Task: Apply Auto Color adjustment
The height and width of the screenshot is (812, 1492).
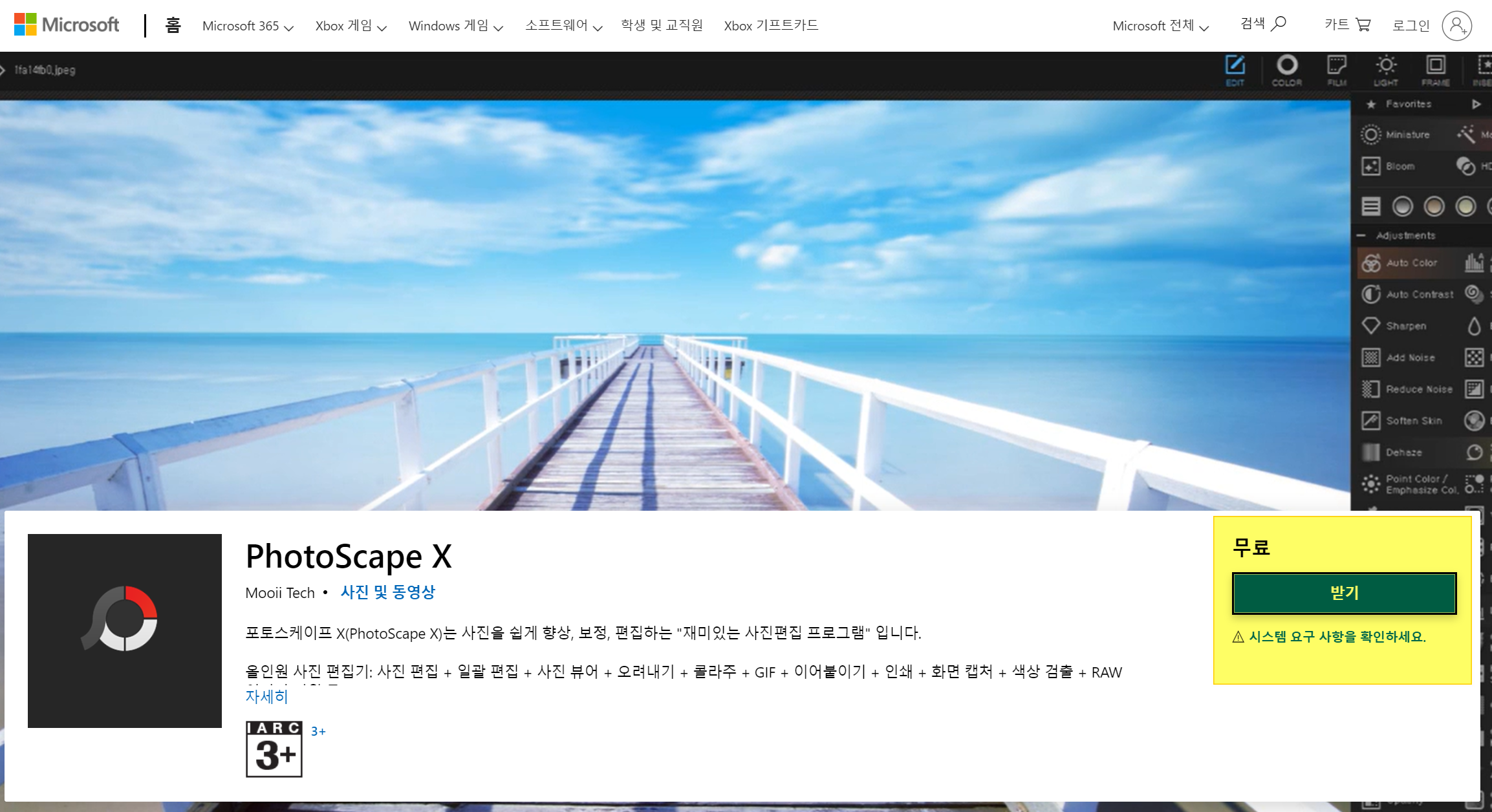Action: click(1400, 262)
